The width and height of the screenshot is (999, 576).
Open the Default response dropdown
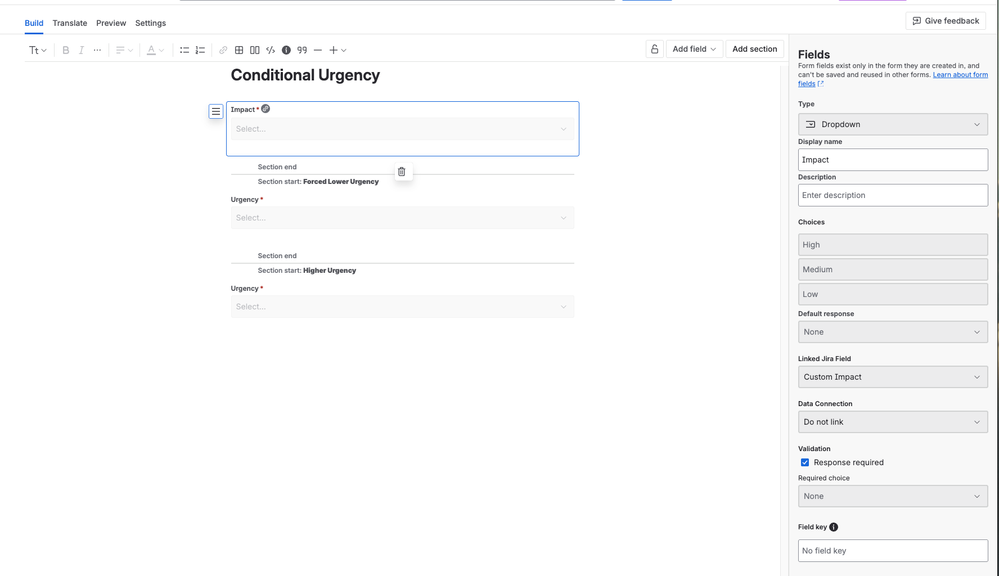pyautogui.click(x=893, y=332)
